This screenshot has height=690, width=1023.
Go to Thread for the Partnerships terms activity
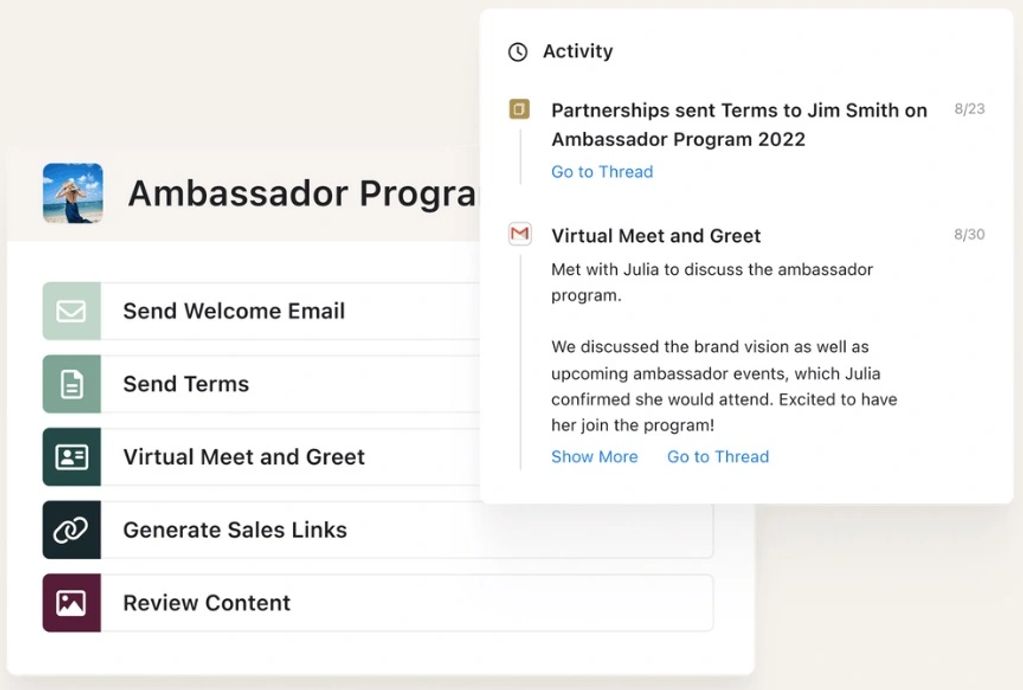[x=602, y=172]
